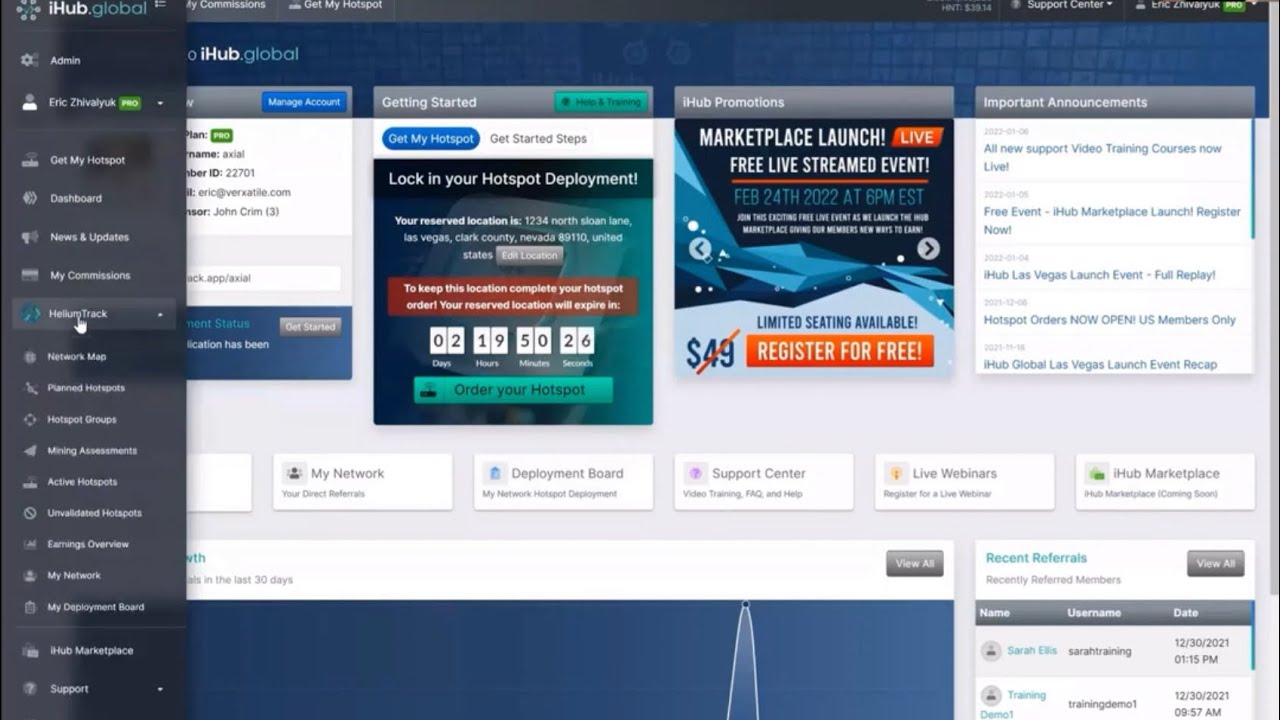
Task: Open the Hotspot Orders NOW OPEN announcement
Action: point(1109,320)
